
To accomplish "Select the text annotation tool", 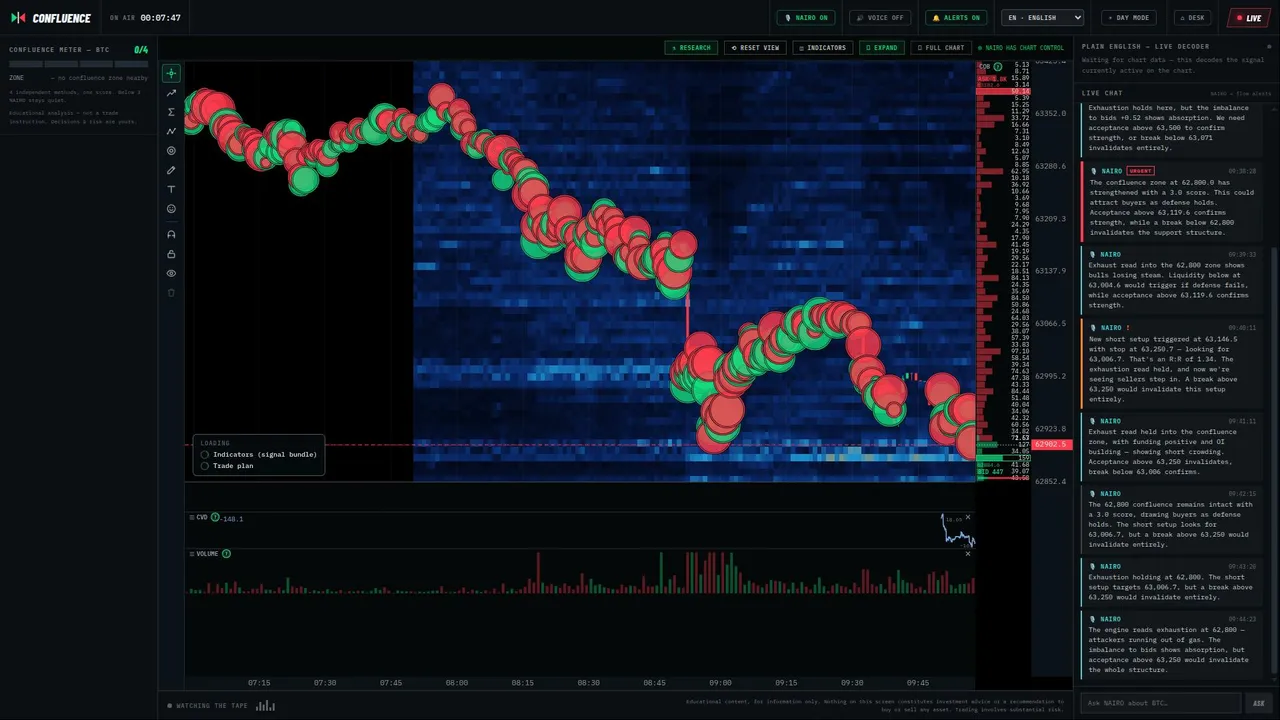I will point(171,189).
